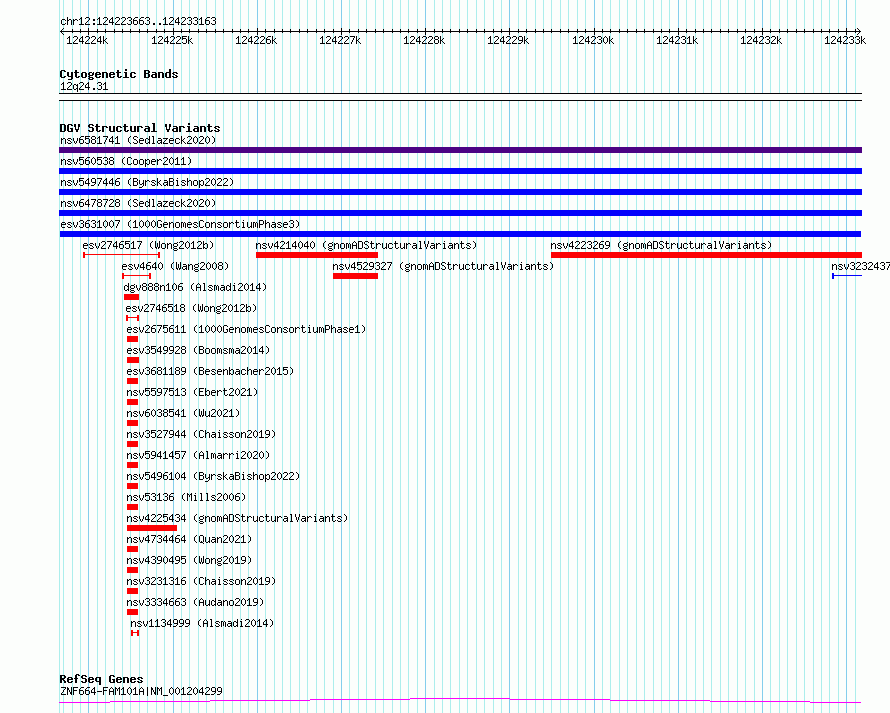
Task: Select nsv4225434 (gnomADStructuralVariants) label
Action: click(237, 518)
